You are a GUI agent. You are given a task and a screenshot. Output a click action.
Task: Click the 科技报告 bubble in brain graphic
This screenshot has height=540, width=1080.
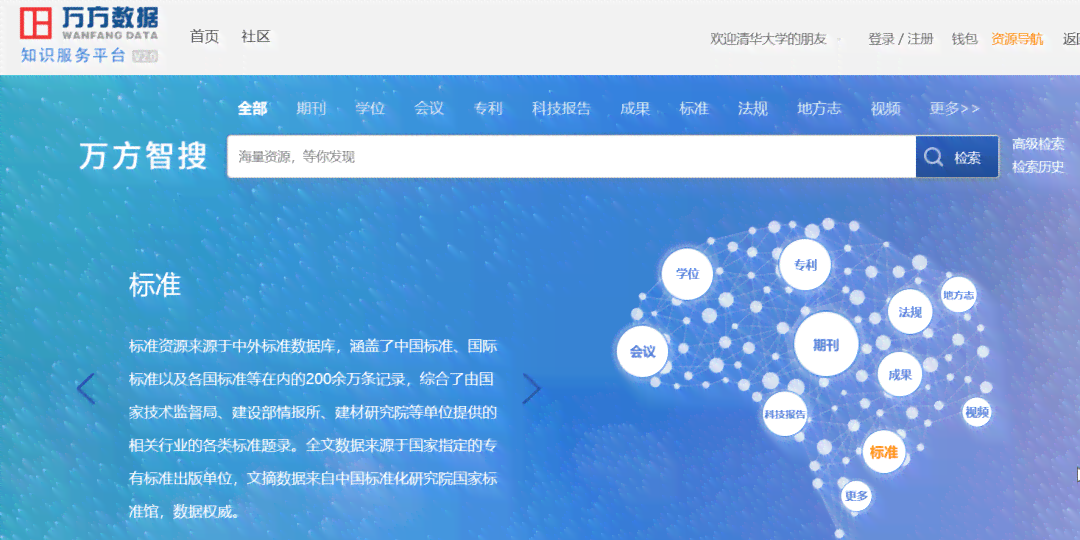tap(785, 415)
